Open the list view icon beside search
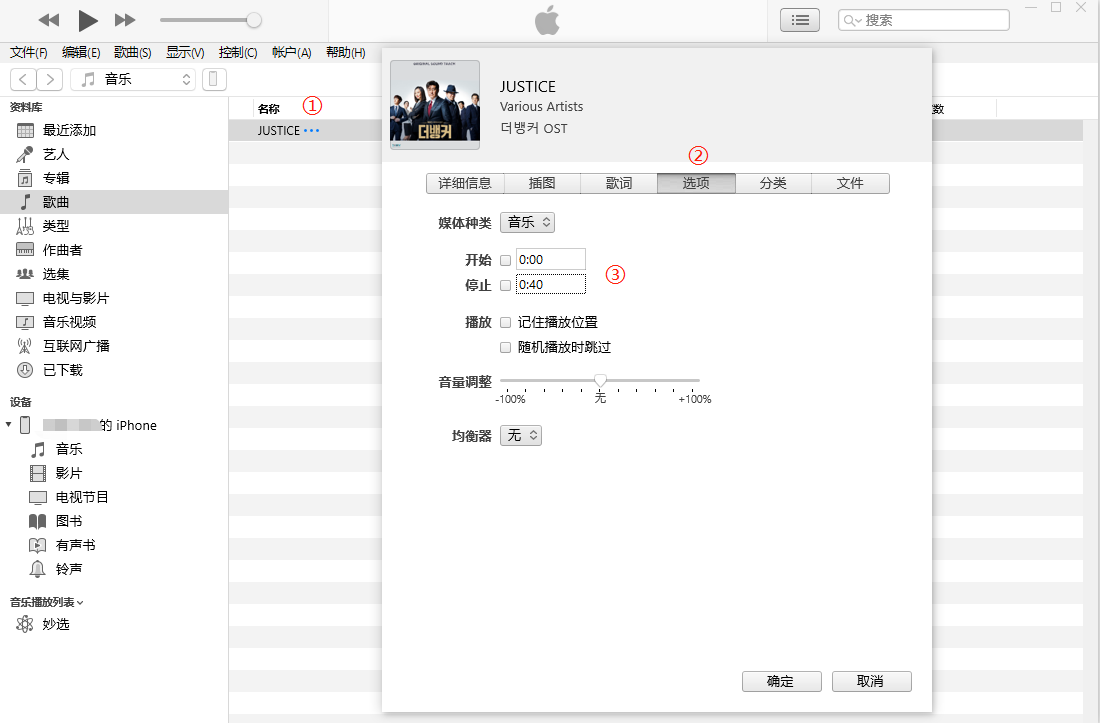Image resolution: width=1100 pixels, height=723 pixels. point(800,20)
